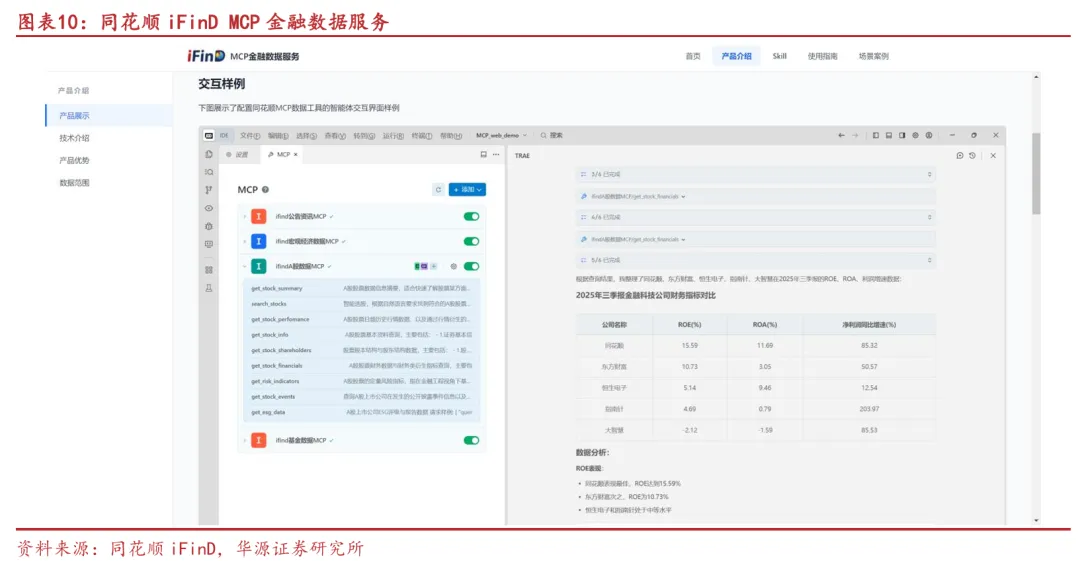
Task: Open the 添加 dropdown button
Action: point(467,190)
